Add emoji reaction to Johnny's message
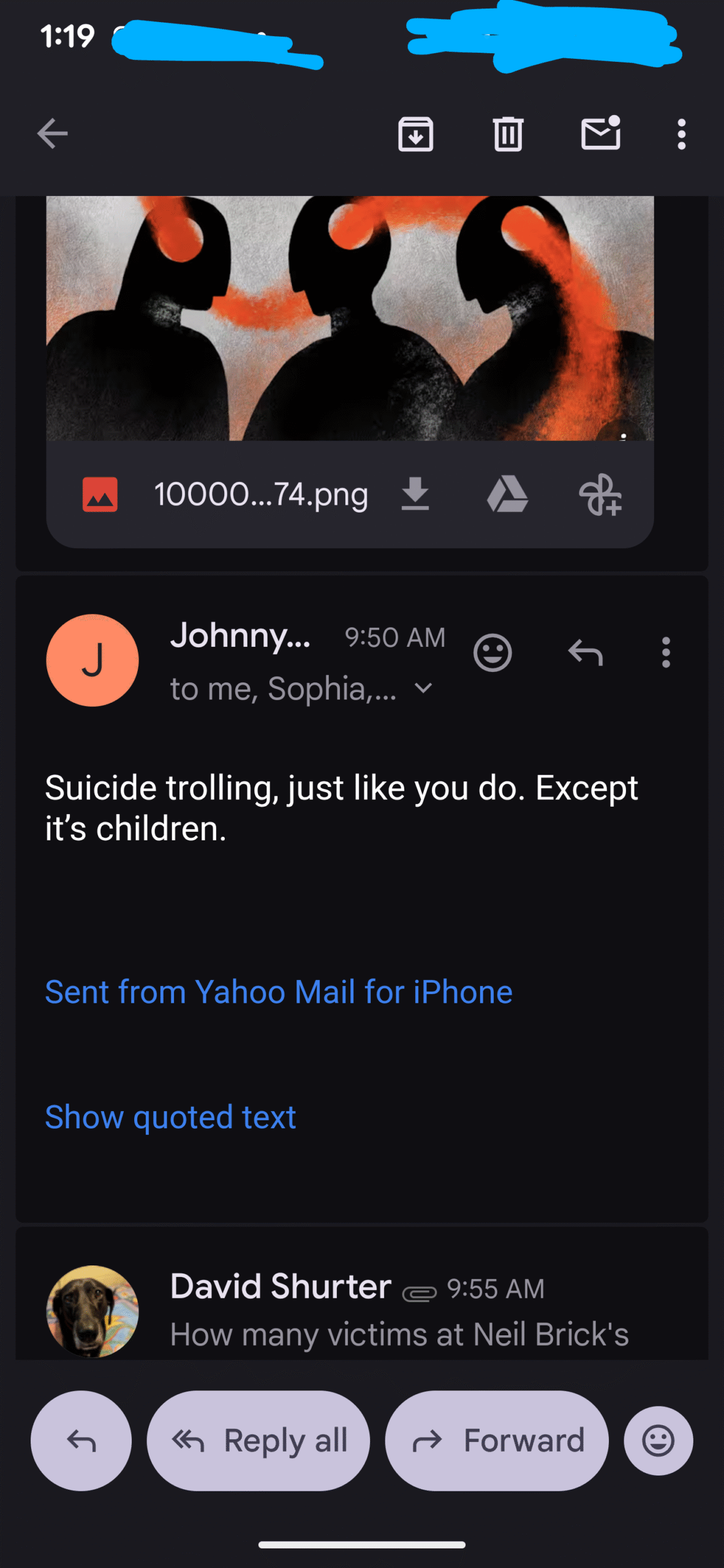Image resolution: width=724 pixels, height=1568 pixels. [x=492, y=653]
